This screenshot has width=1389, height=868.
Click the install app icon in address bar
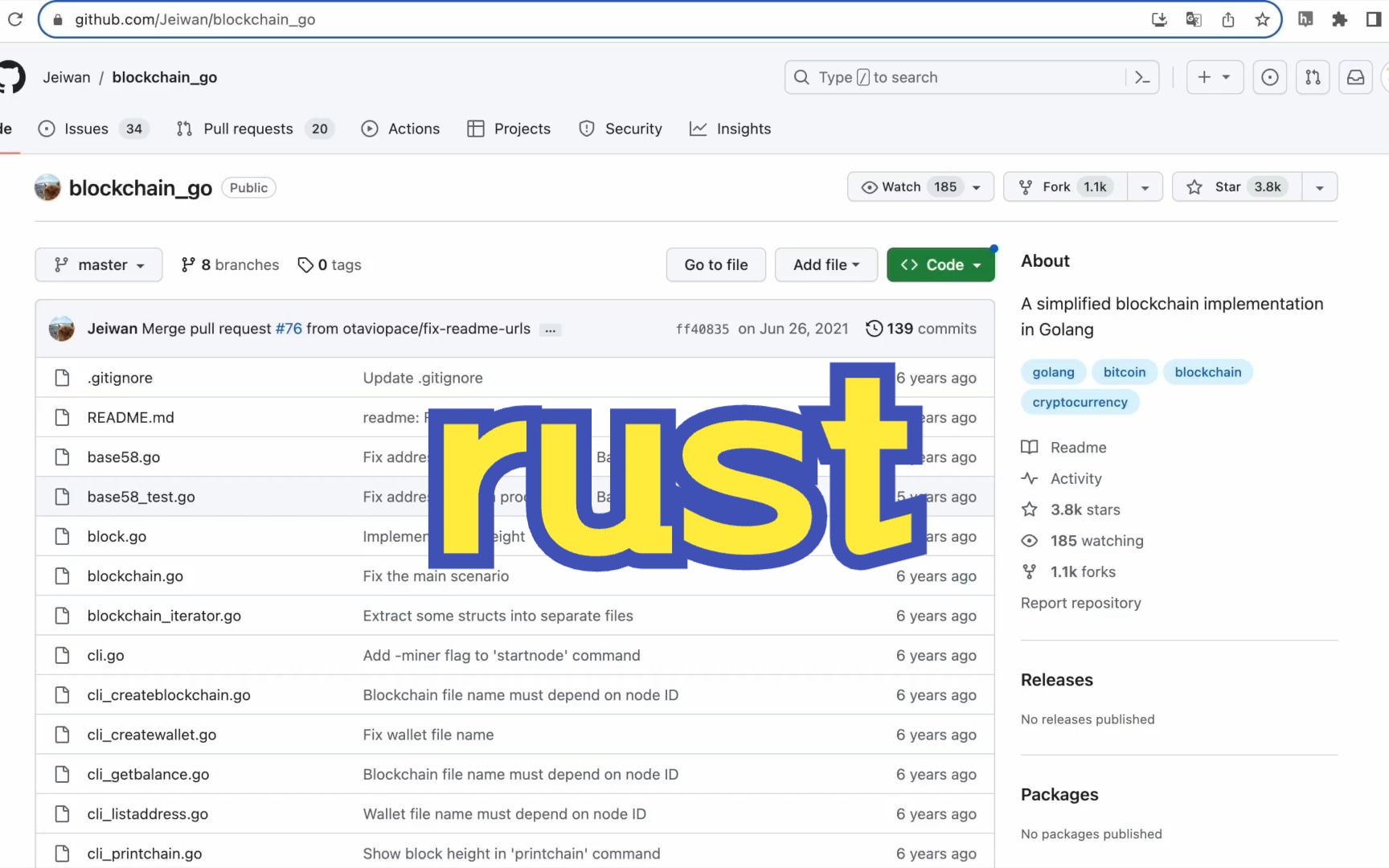(x=1159, y=19)
